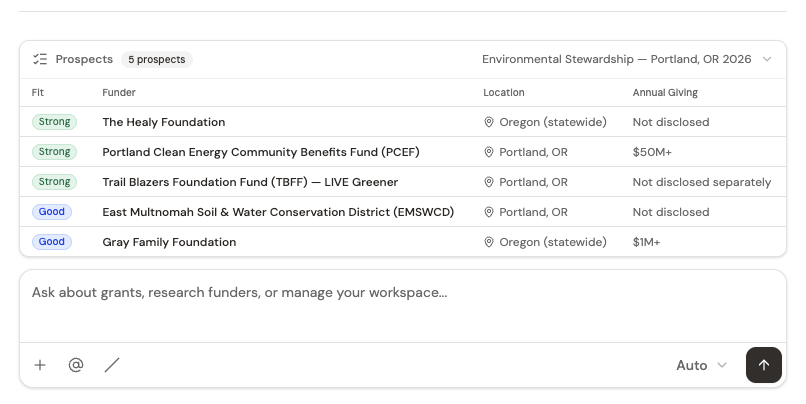The height and width of the screenshot is (404, 806).
Task: Click Strong badge in Trail Blazers row
Action: 54,181
